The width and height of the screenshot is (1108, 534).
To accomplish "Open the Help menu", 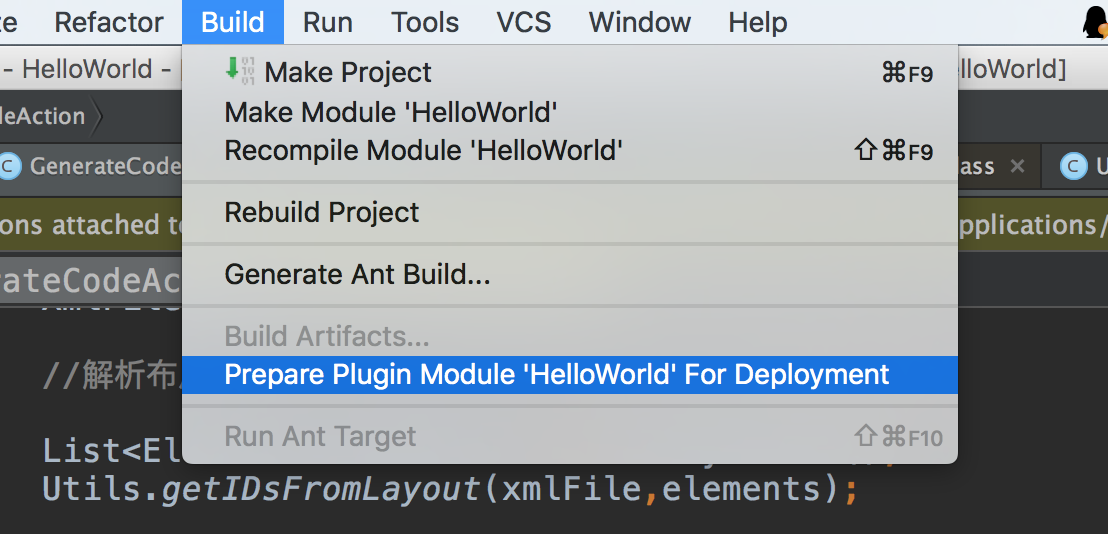I will (757, 22).
